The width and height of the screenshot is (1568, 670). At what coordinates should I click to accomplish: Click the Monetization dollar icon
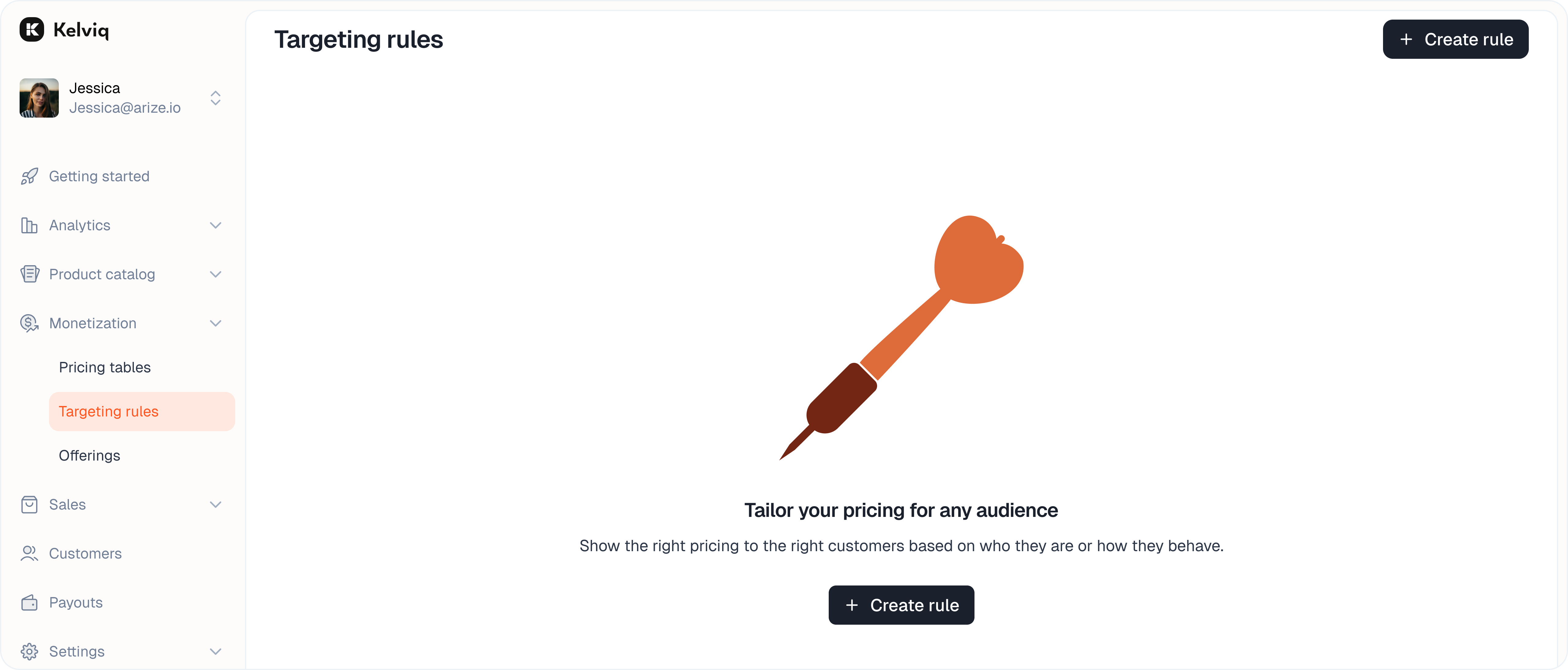[x=29, y=323]
